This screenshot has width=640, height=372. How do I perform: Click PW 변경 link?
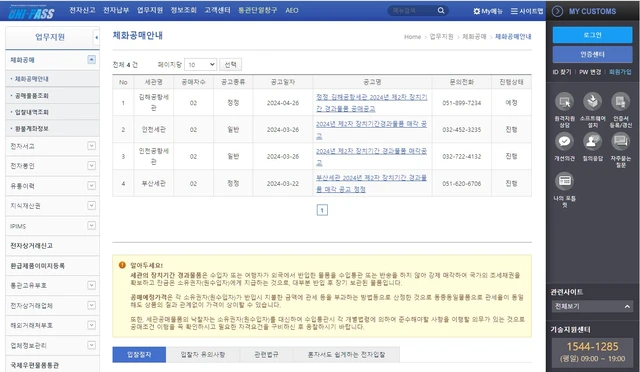[x=590, y=72]
